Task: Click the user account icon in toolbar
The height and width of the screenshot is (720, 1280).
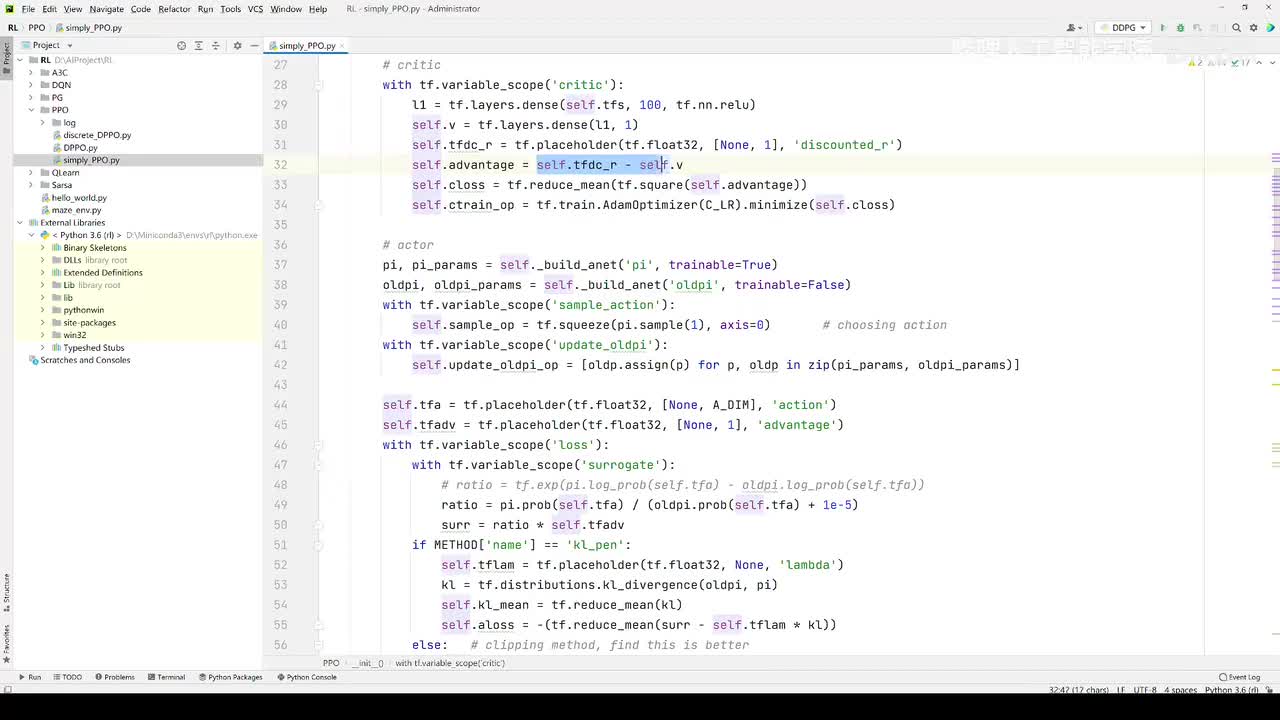Action: click(1075, 28)
